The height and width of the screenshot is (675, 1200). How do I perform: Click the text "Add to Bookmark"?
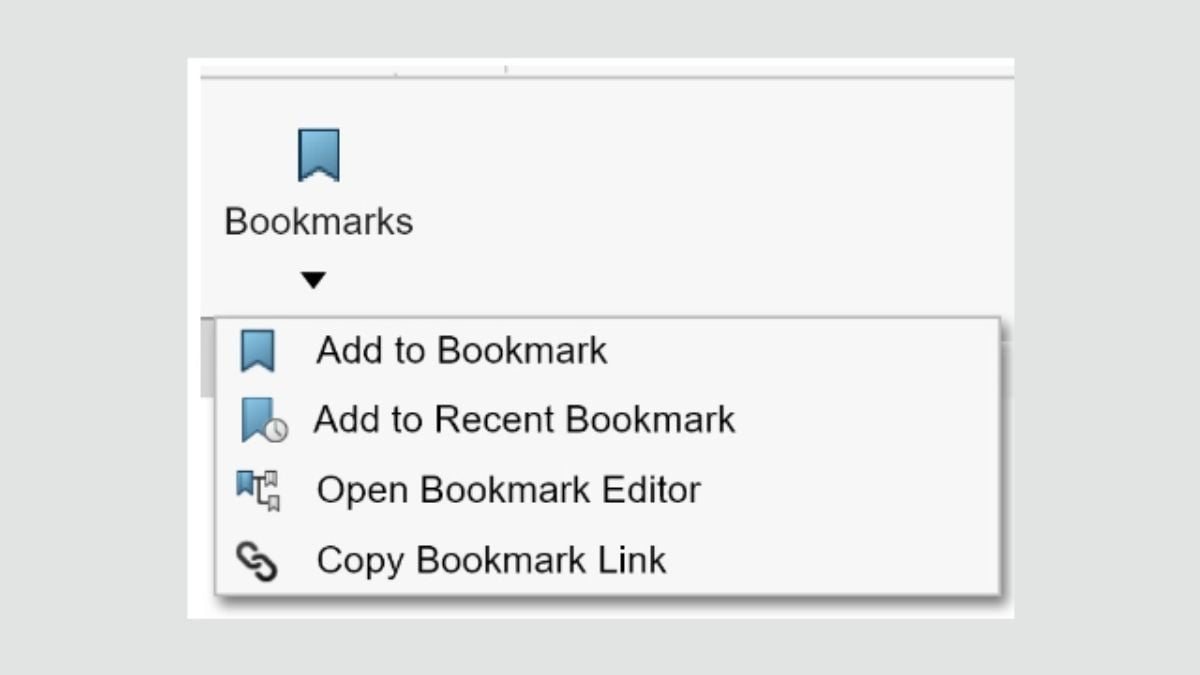click(x=461, y=351)
